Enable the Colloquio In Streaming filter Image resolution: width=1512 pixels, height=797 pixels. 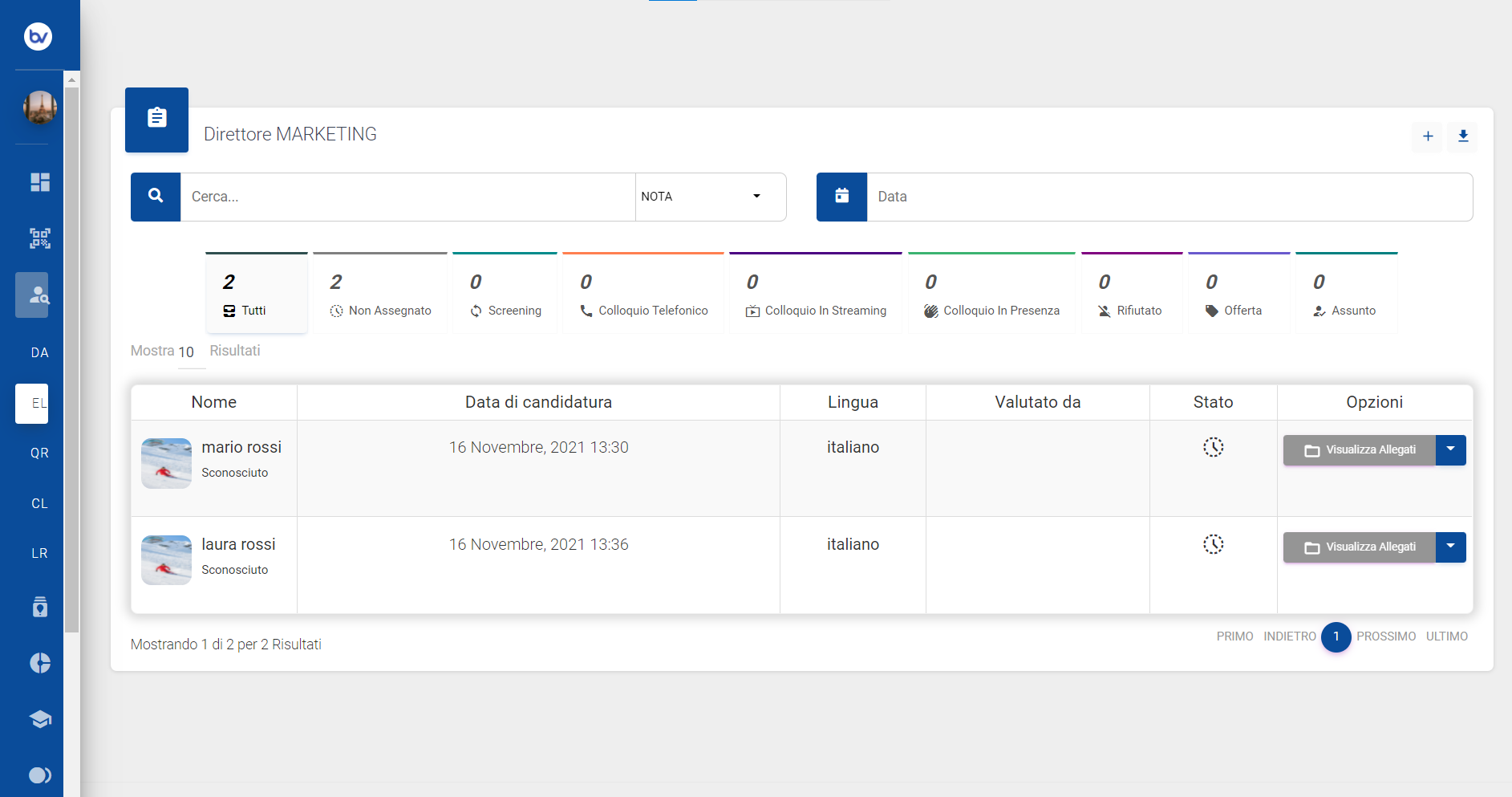(x=815, y=295)
